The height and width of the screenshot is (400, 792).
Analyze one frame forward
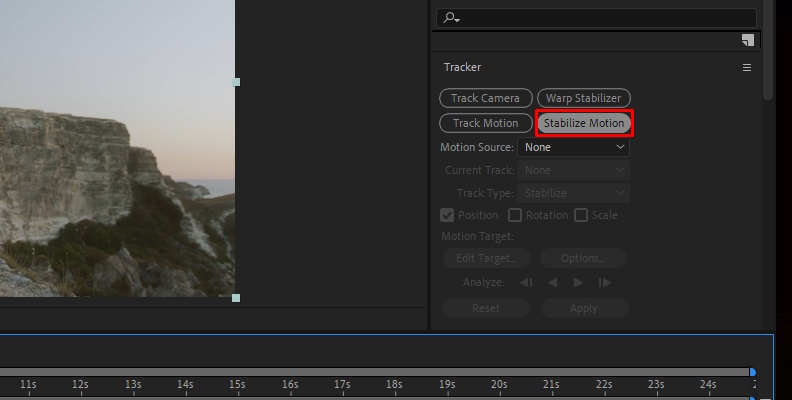[605, 282]
